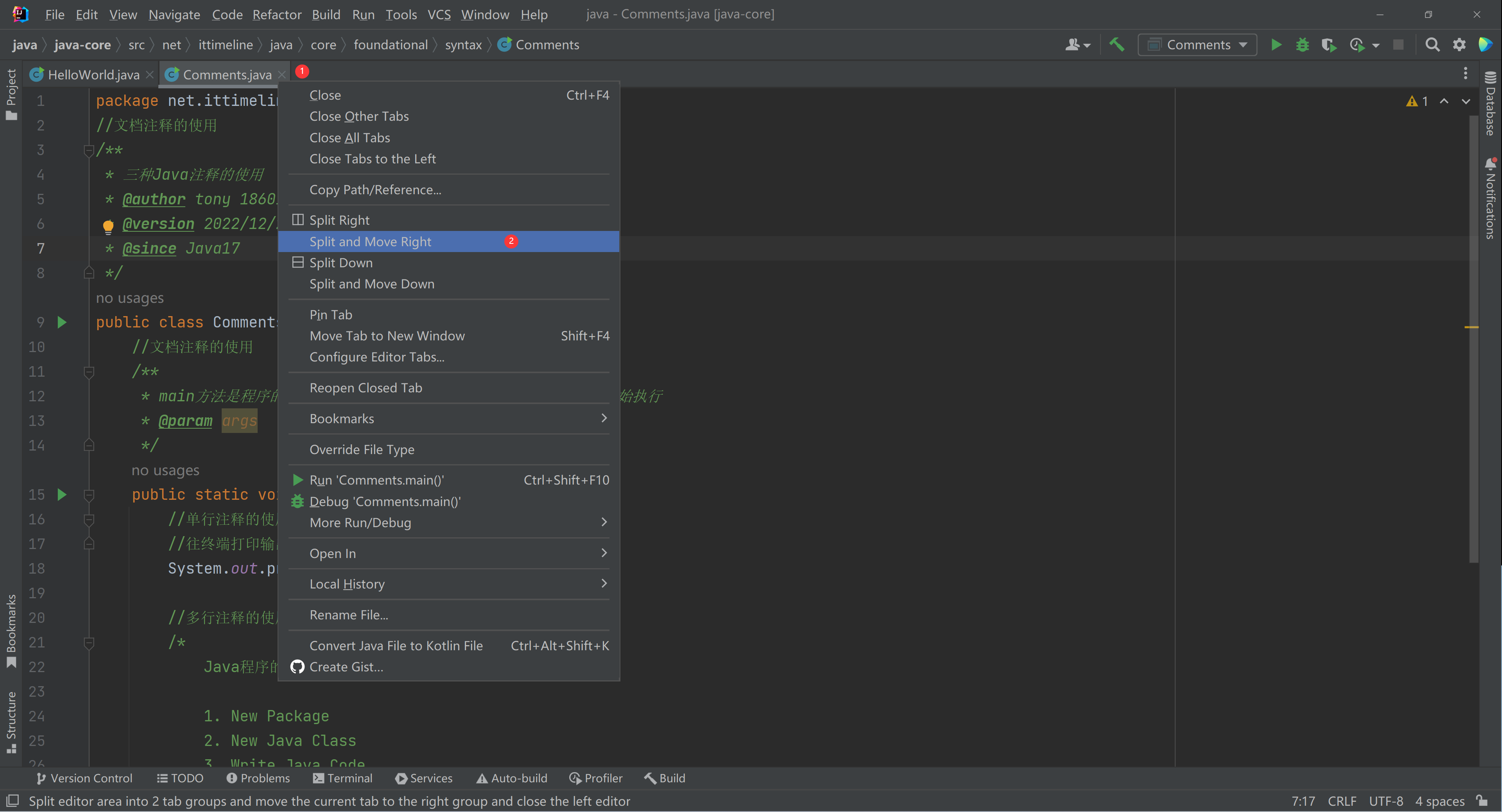
Task: Close the Comments.java tab
Action: click(281, 75)
